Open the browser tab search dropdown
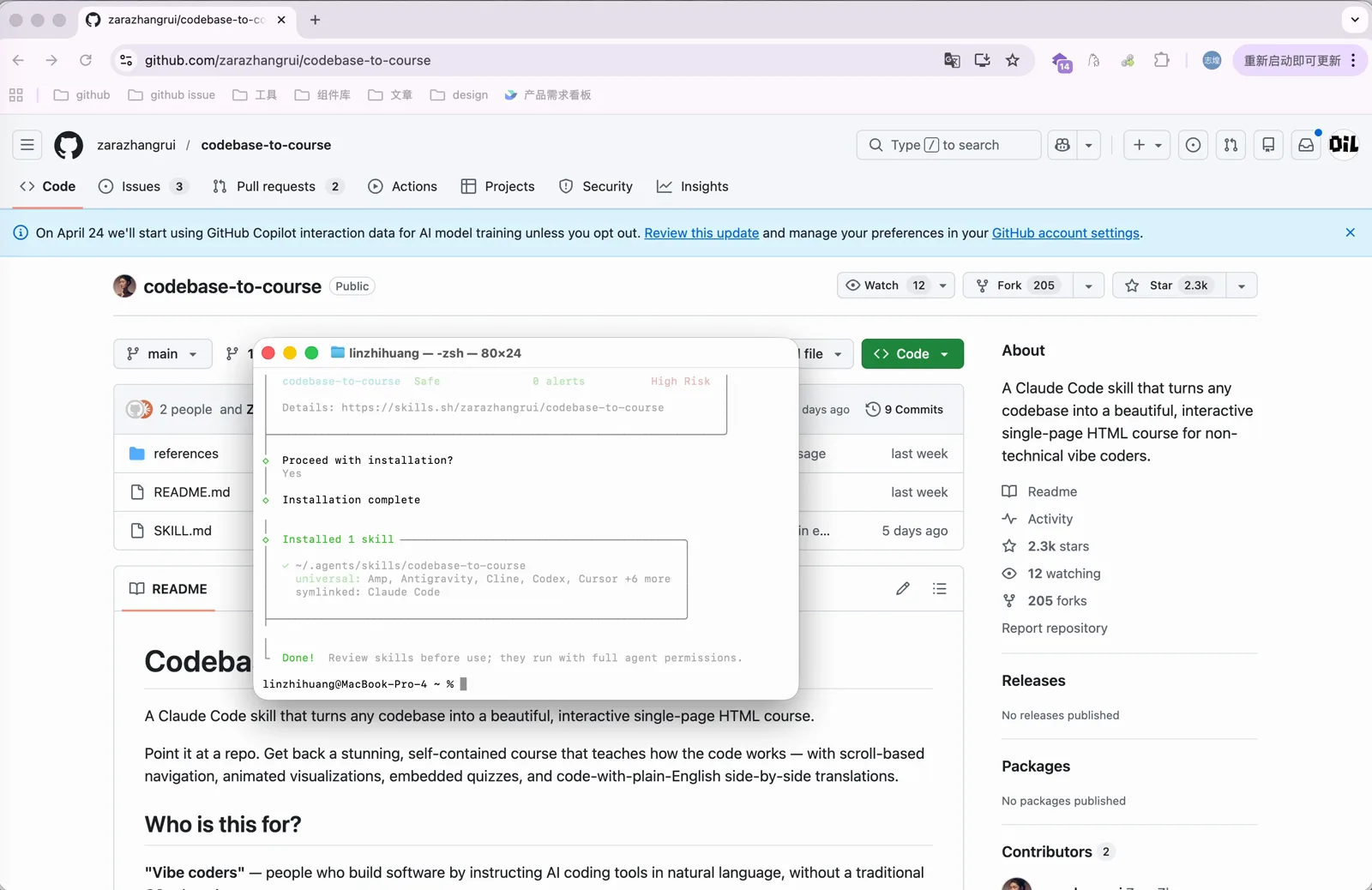Viewport: 1372px width, 890px height. coord(1355,20)
